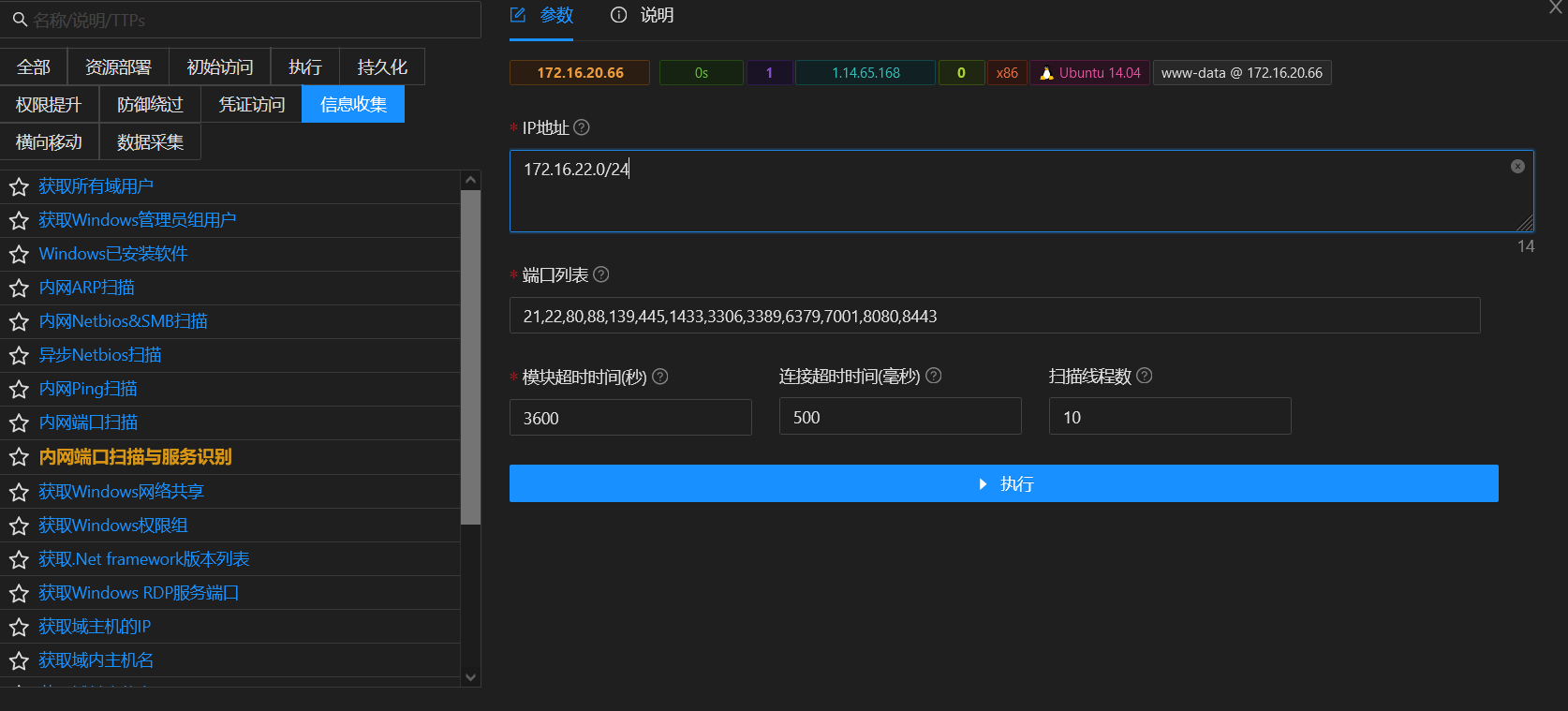Select the 执行 category tab
Screen dimensions: 1568x711
pyautogui.click(x=305, y=67)
